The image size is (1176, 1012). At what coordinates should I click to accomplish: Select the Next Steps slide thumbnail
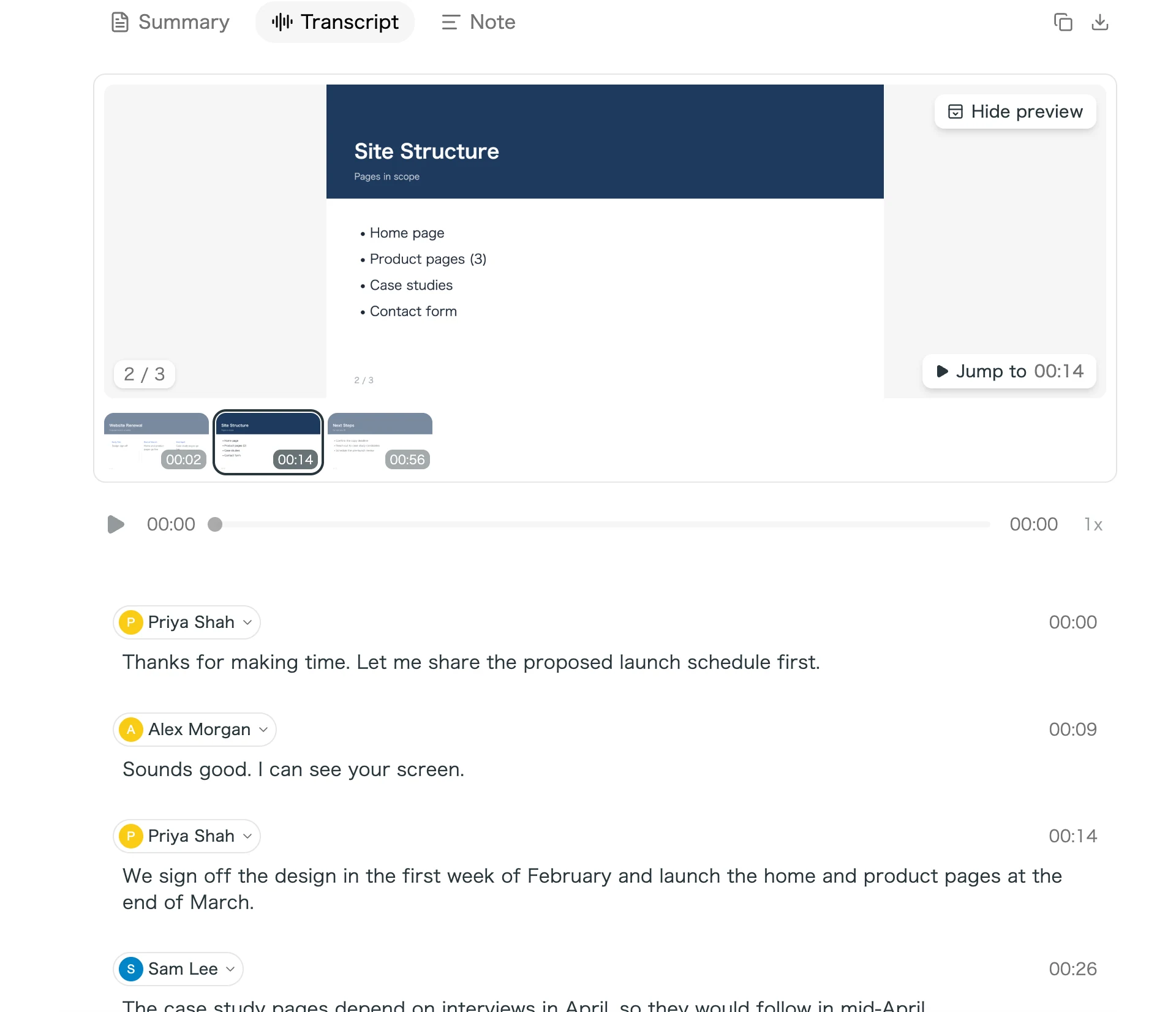coord(380,442)
